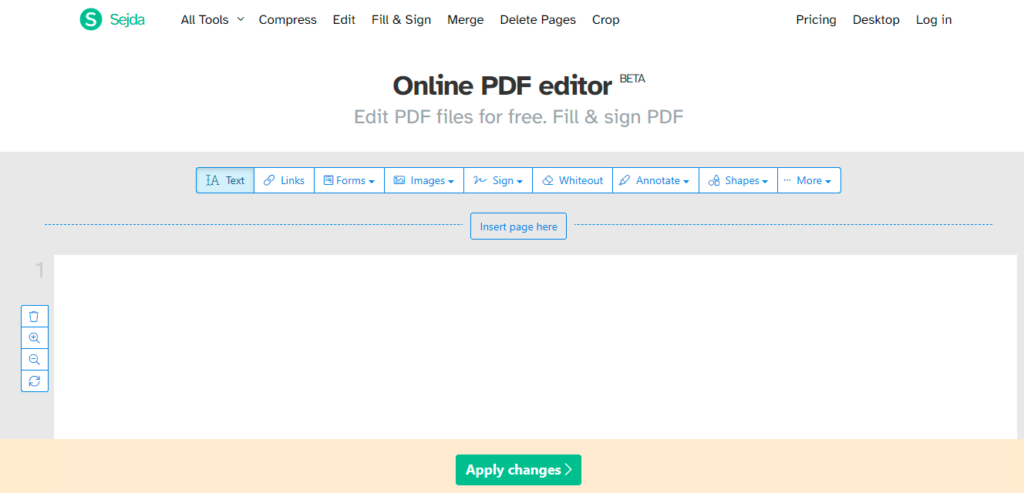This screenshot has width=1024, height=493.
Task: Open the Forms dropdown
Action: point(349,180)
